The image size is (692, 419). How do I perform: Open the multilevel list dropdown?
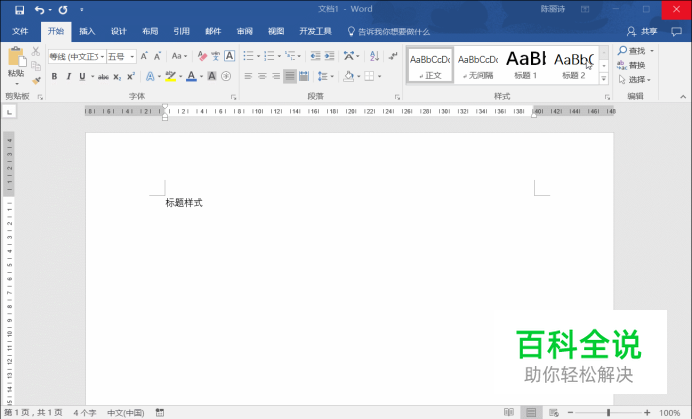pos(299,56)
